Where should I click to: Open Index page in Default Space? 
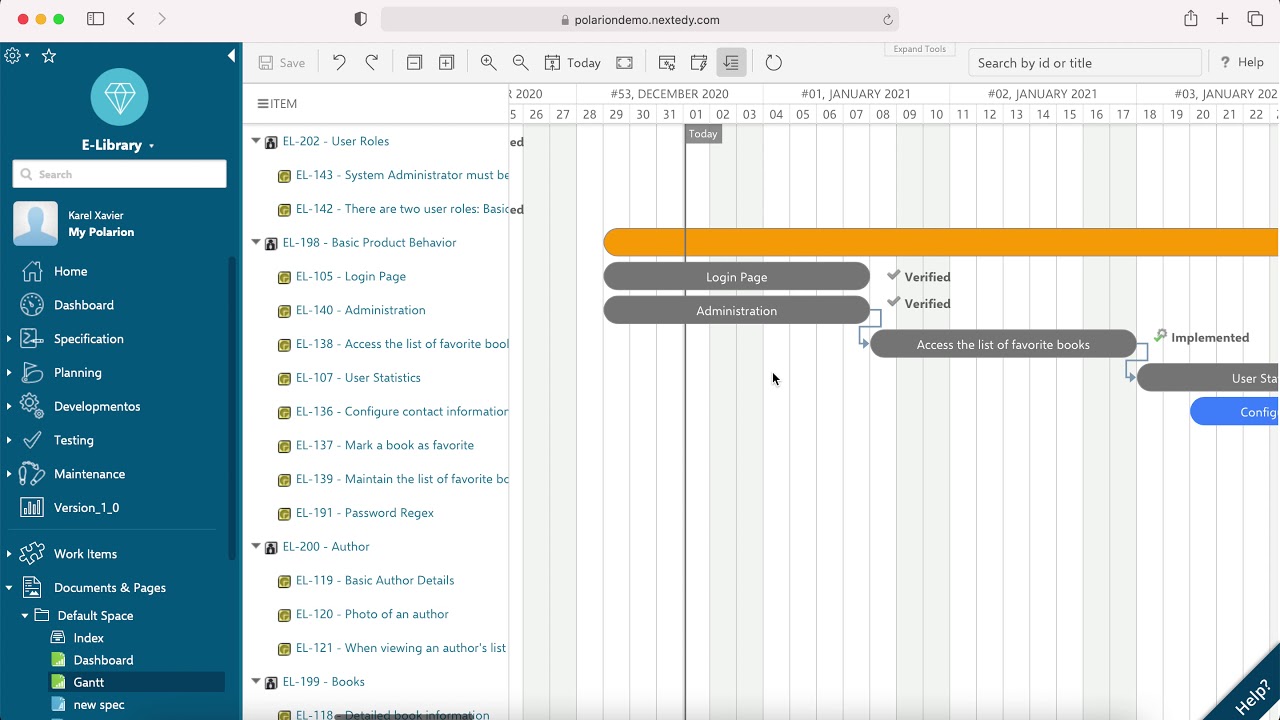[x=88, y=638]
